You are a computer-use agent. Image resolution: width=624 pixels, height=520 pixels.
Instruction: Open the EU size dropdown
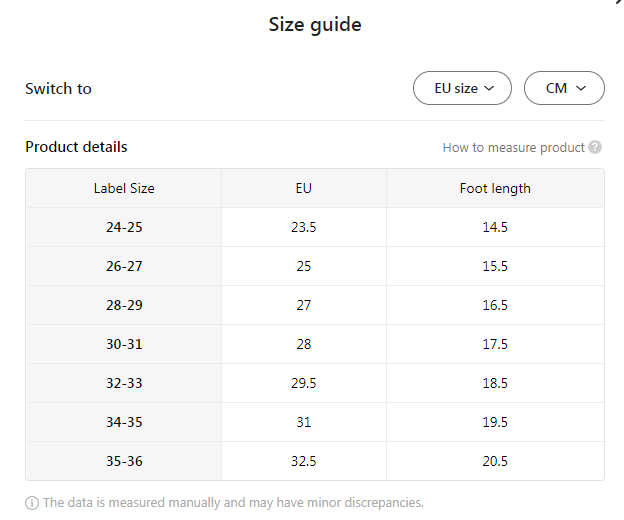(x=462, y=88)
